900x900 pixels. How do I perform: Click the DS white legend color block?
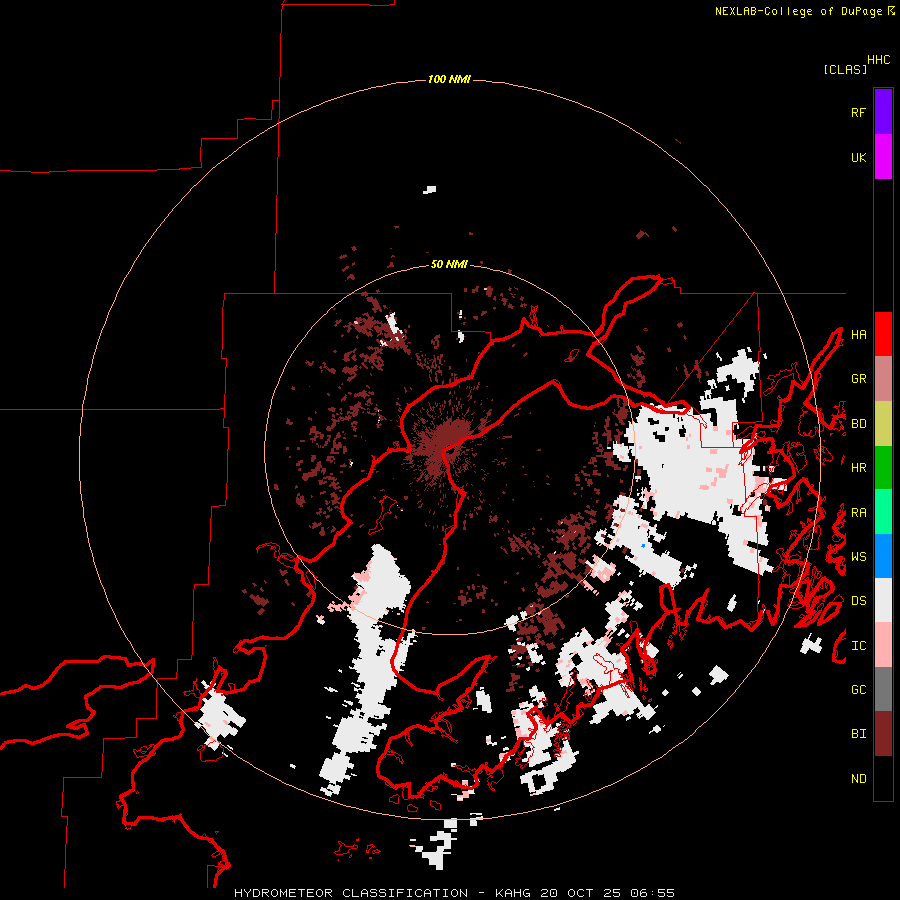pyautogui.click(x=883, y=600)
